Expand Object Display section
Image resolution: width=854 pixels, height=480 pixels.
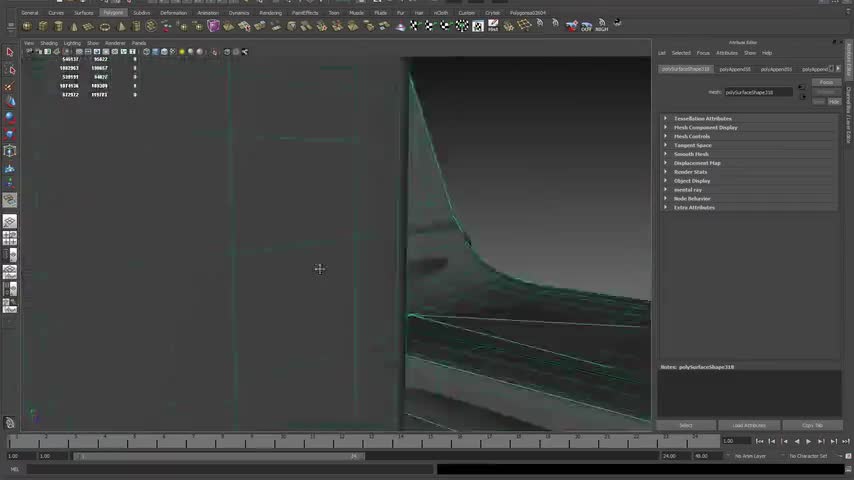click(x=666, y=180)
